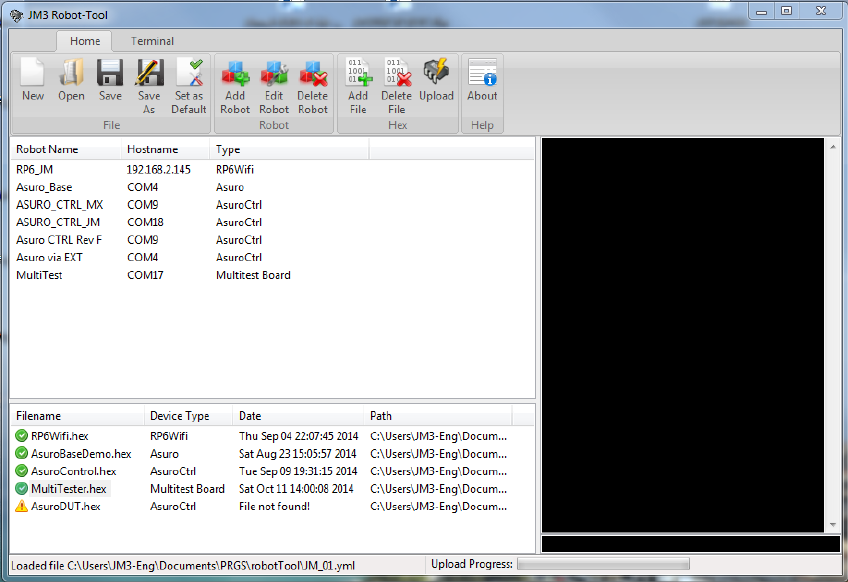Viewport: 848px width, 582px height.
Task: Click green check icon beside RP6Wifi.hex
Action: pos(21,436)
